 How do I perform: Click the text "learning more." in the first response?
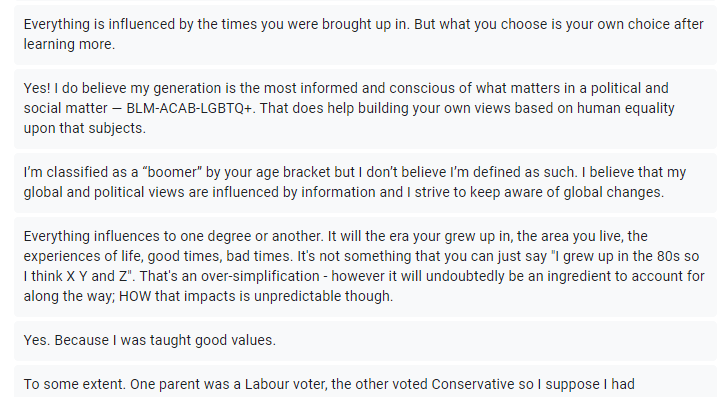click(x=69, y=44)
